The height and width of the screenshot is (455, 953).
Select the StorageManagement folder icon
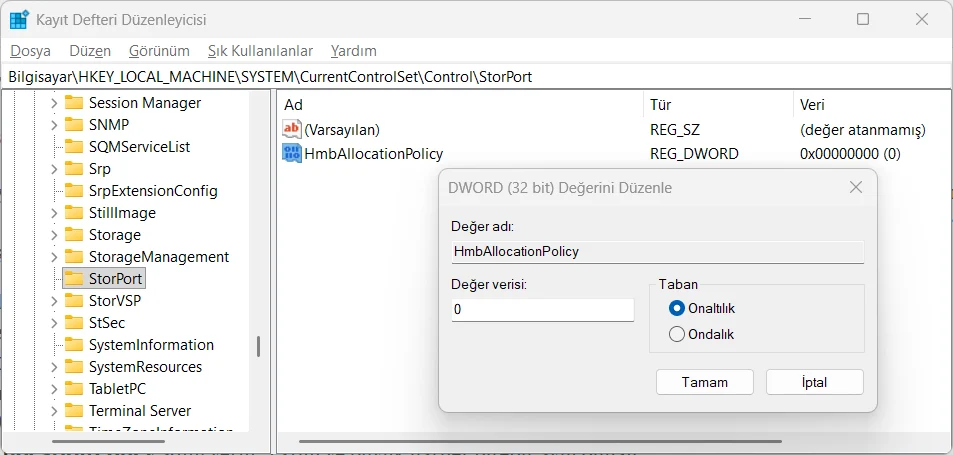74,256
